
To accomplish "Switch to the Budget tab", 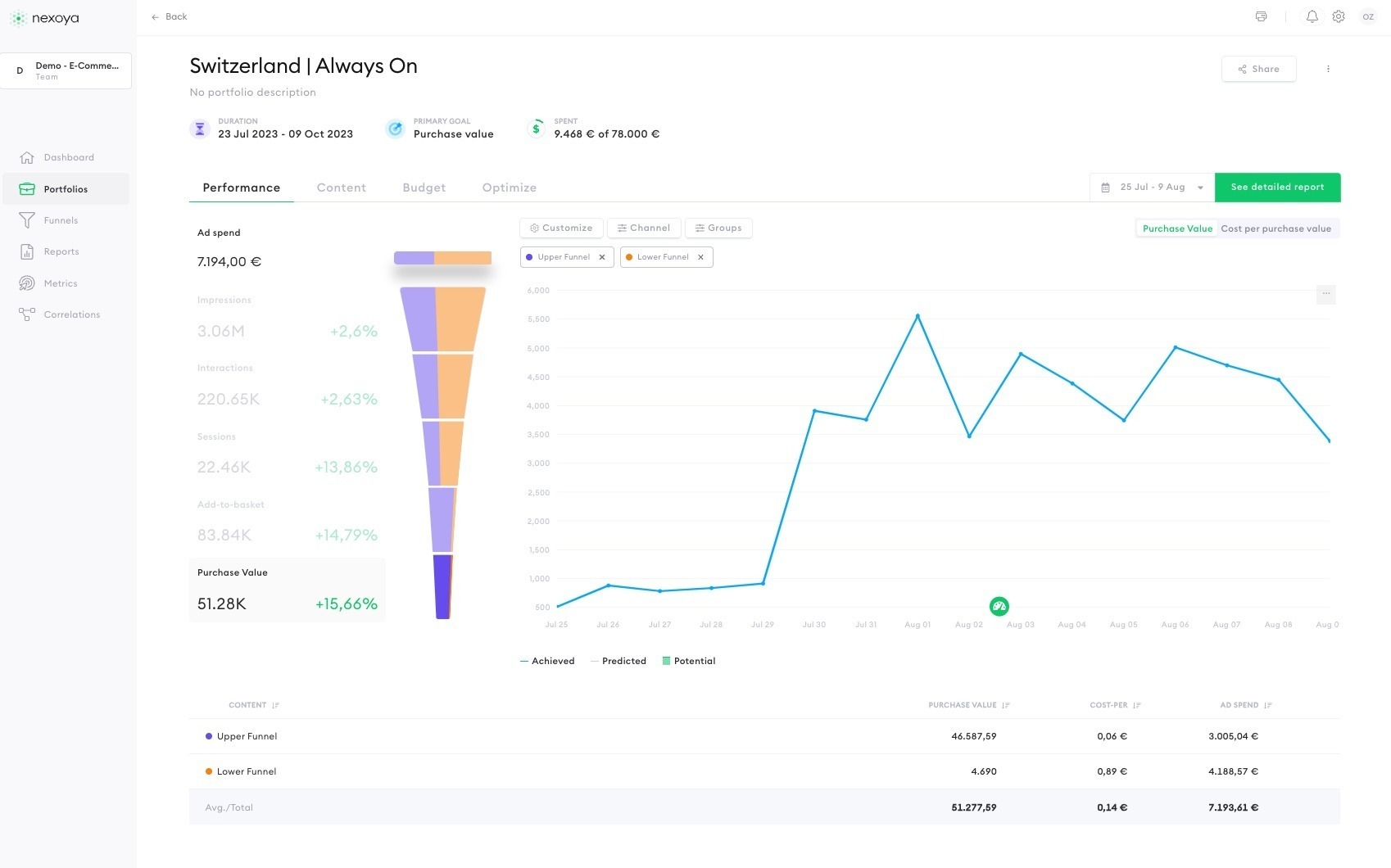I will tap(424, 188).
